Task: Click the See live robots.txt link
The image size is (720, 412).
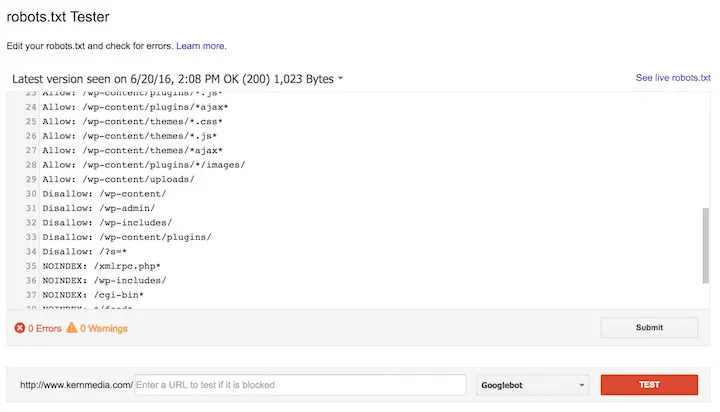Action: [x=672, y=77]
